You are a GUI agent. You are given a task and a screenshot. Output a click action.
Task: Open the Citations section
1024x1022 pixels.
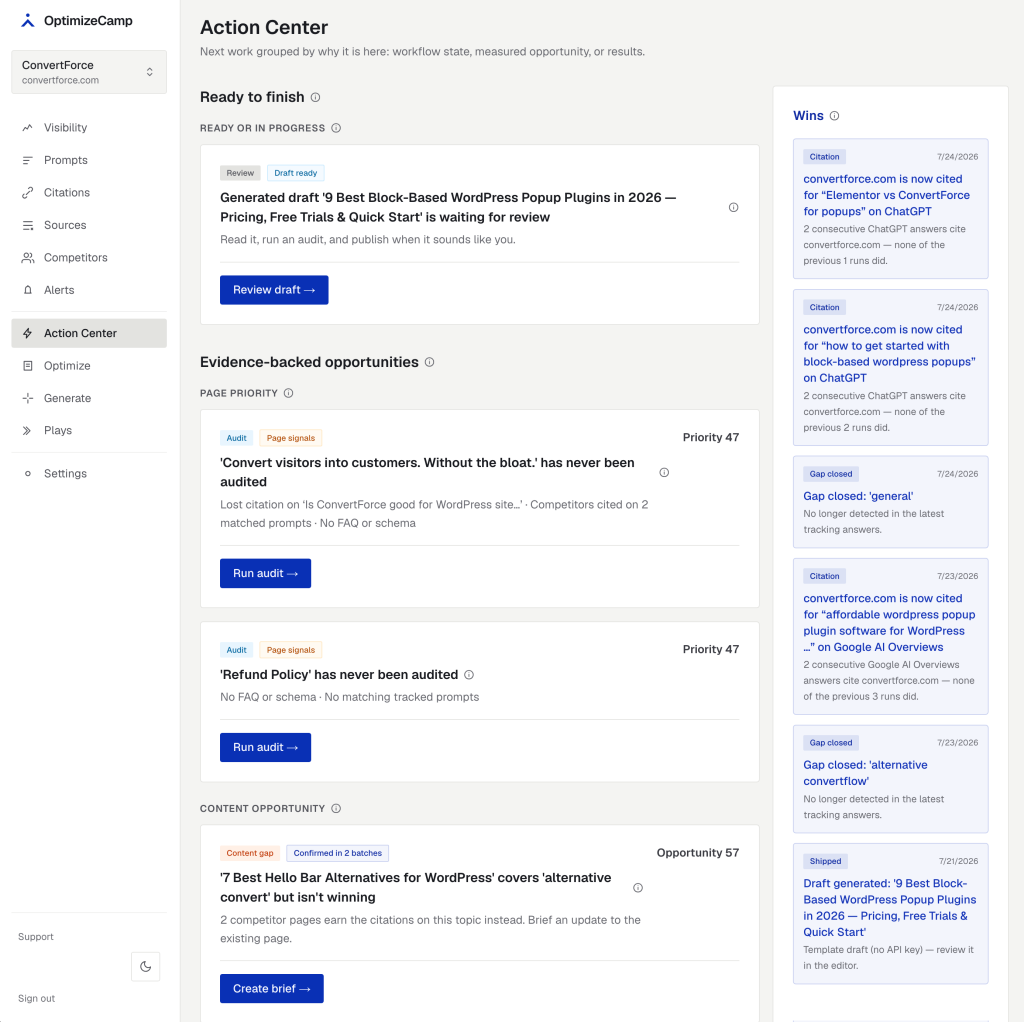pyautogui.click(x=89, y=193)
